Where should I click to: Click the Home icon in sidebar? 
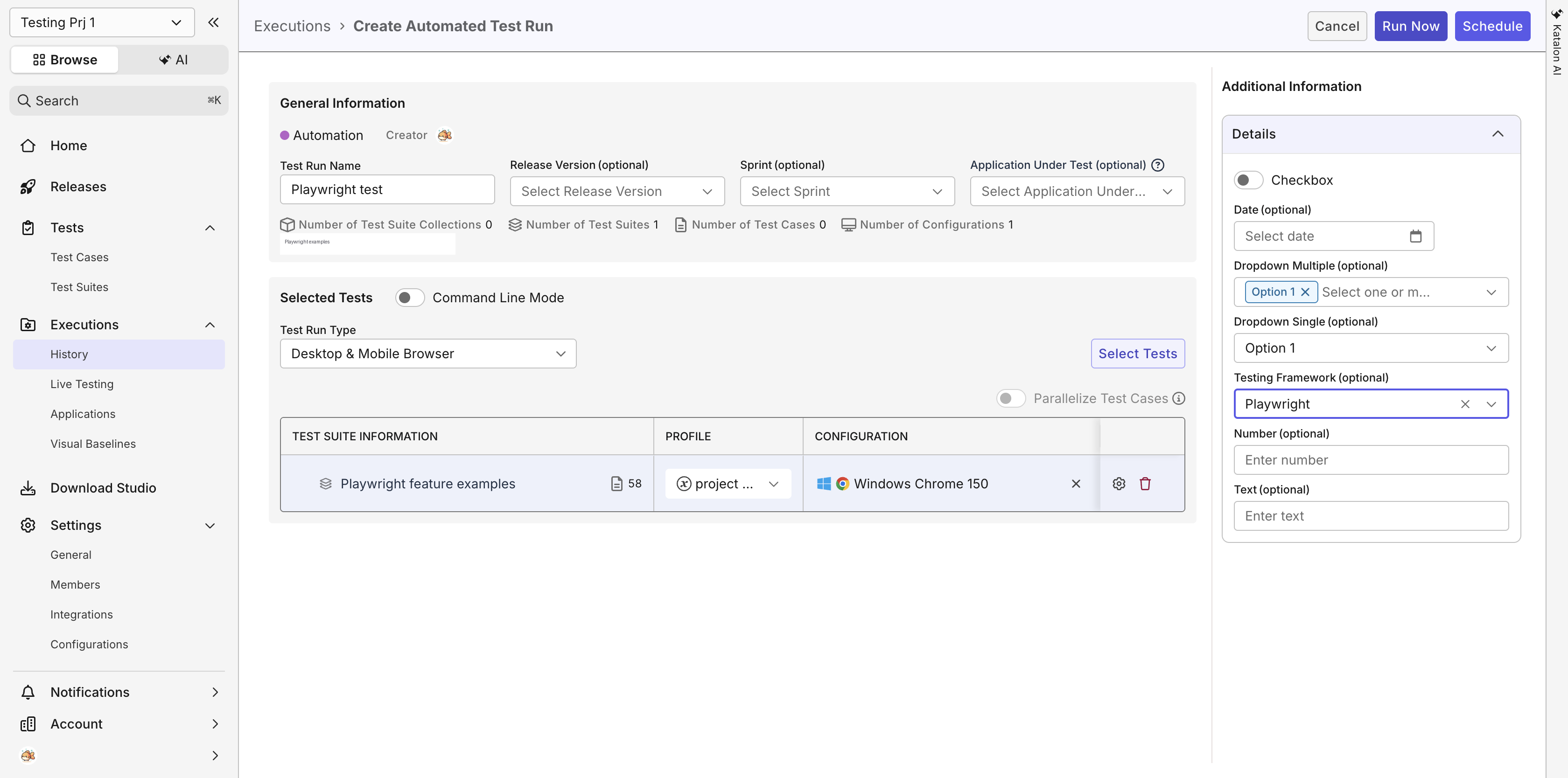[28, 146]
